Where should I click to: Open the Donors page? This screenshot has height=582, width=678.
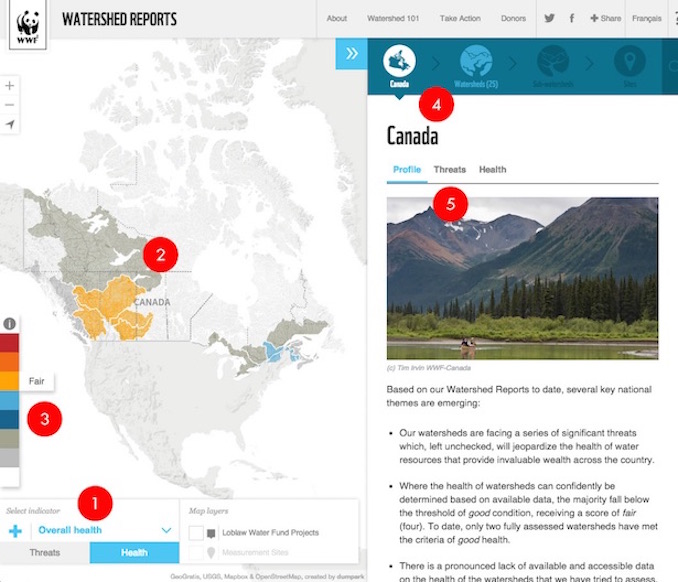tap(513, 18)
